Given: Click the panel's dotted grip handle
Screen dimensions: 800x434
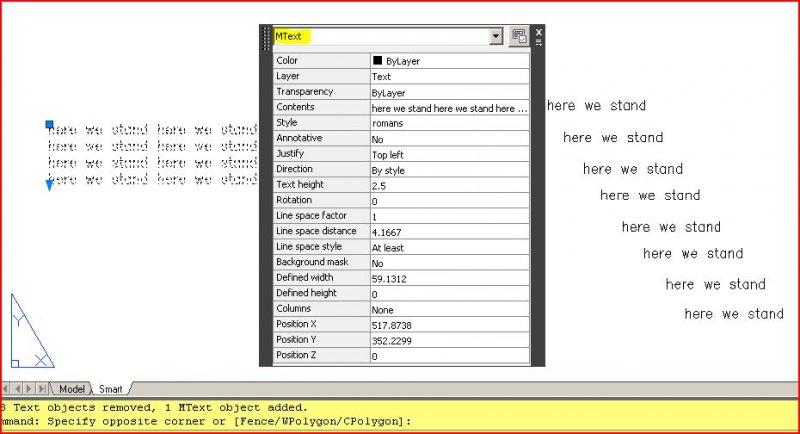Looking at the screenshot, I should pyautogui.click(x=265, y=38).
